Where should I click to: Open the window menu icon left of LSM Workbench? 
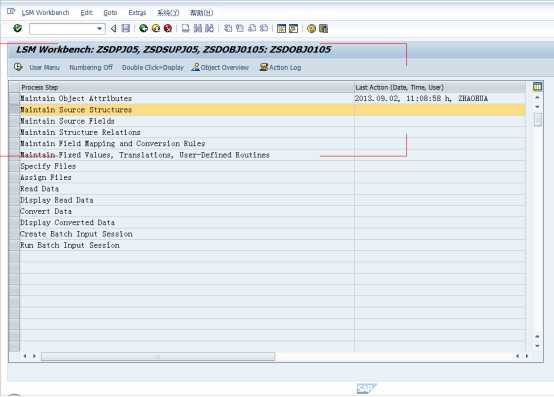tap(11, 12)
